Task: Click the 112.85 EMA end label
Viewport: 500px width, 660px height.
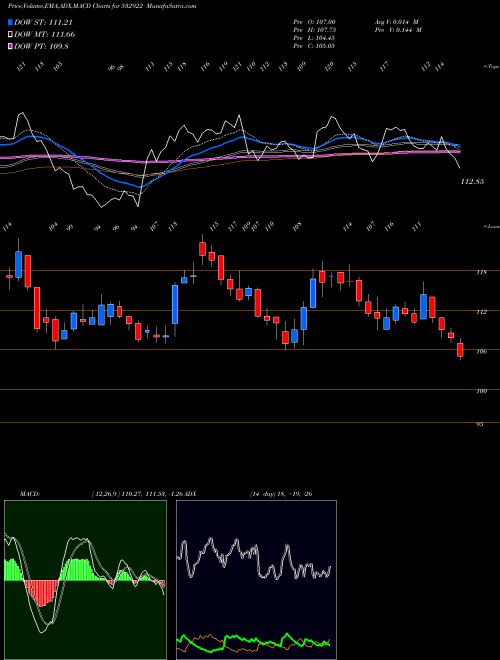Action: coord(472,182)
